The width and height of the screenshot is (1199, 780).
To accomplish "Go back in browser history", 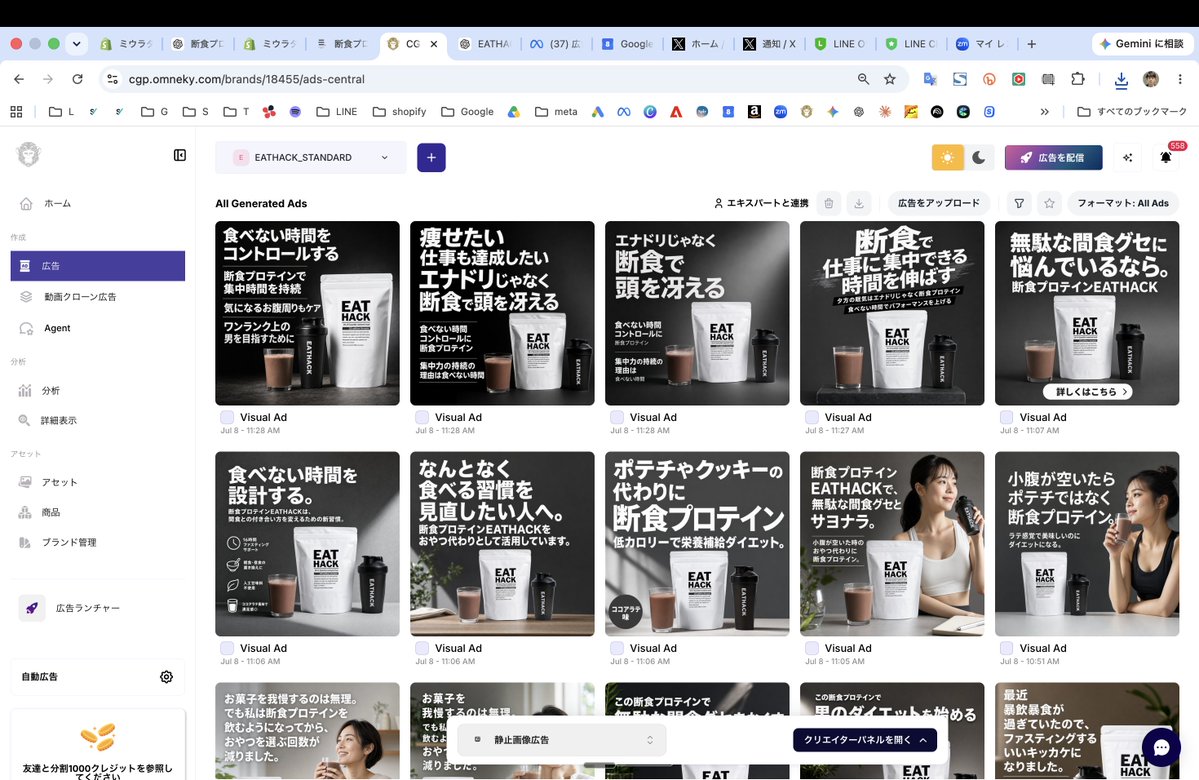I will [19, 79].
